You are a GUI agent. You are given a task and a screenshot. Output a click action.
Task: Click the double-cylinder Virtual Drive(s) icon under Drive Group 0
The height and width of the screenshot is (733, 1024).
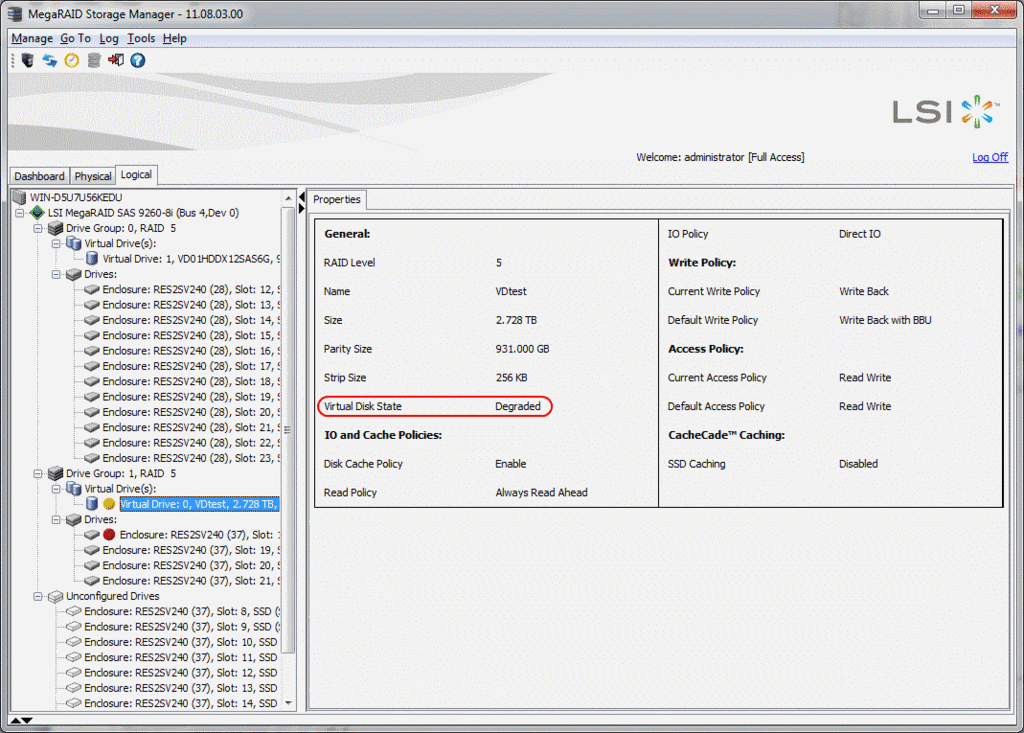click(74, 243)
